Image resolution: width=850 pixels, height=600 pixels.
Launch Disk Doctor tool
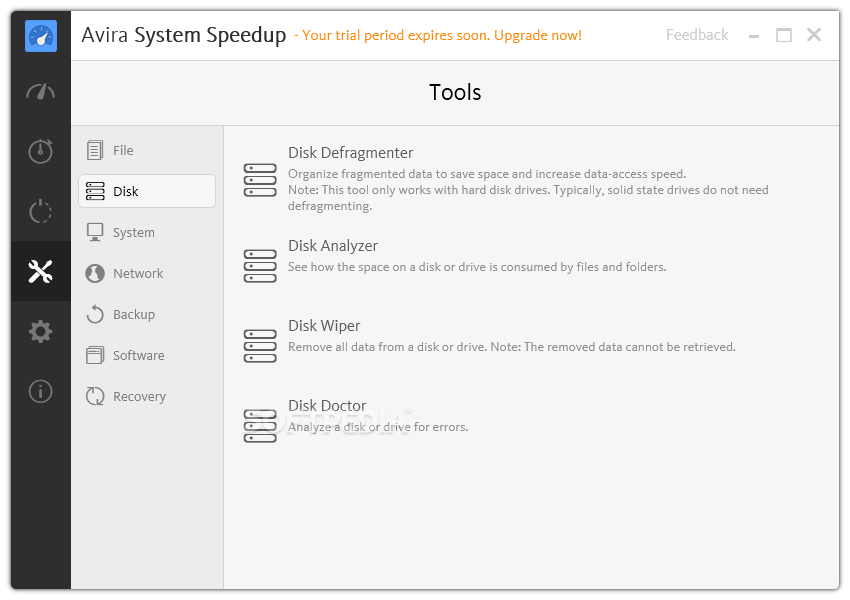click(x=327, y=406)
